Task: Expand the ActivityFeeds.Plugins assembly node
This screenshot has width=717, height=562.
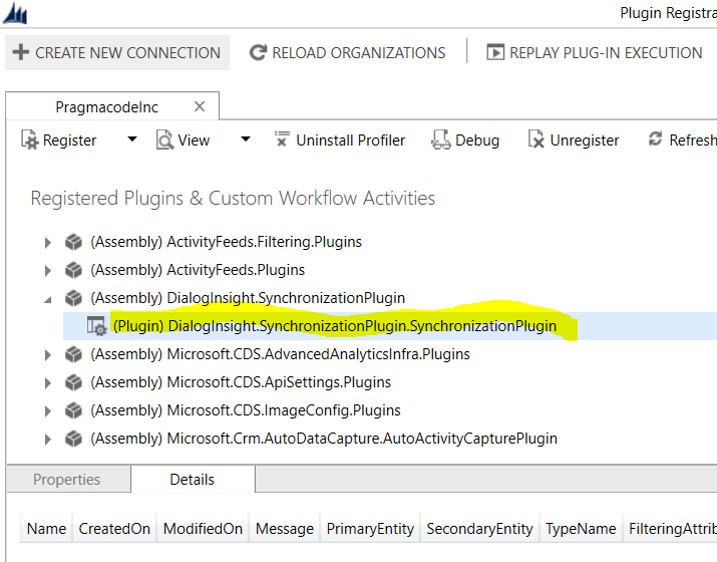Action: (x=48, y=271)
